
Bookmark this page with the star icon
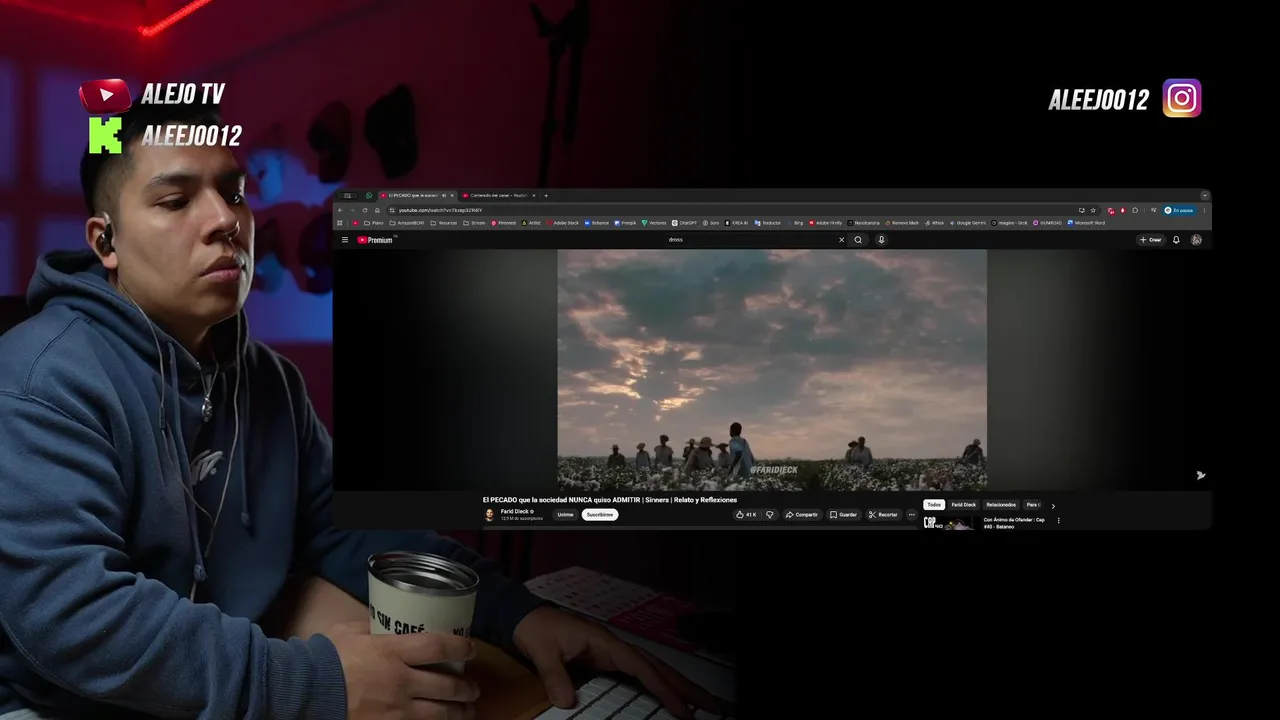(x=1093, y=210)
